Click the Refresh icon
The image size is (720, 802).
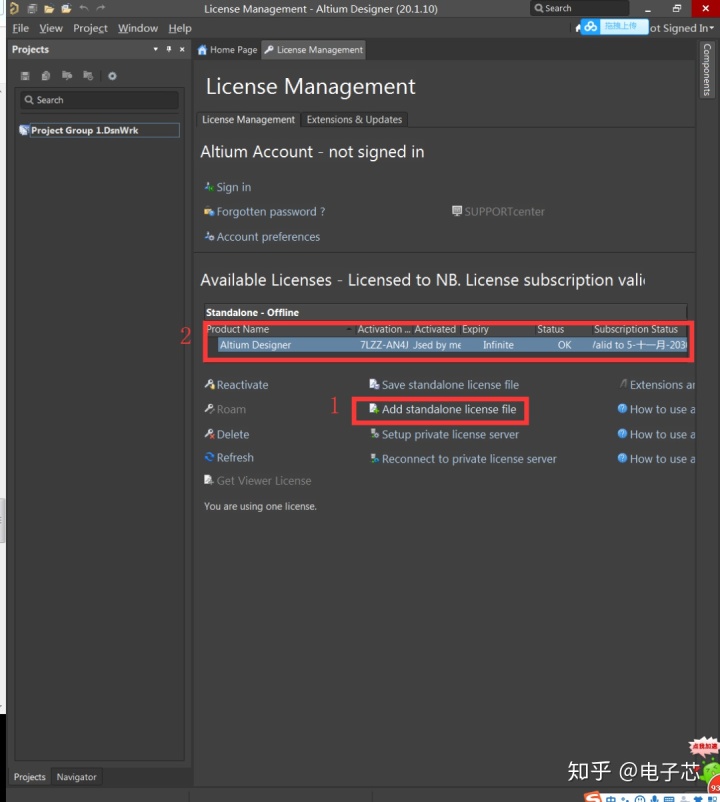209,457
